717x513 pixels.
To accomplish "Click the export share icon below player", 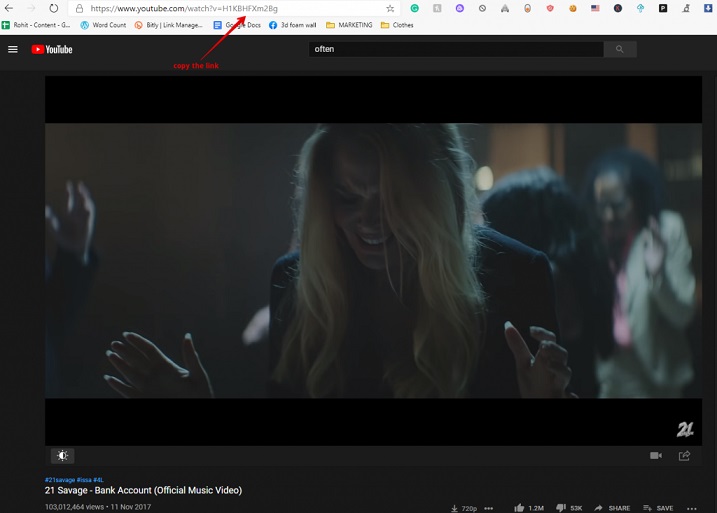I will pos(684,455).
